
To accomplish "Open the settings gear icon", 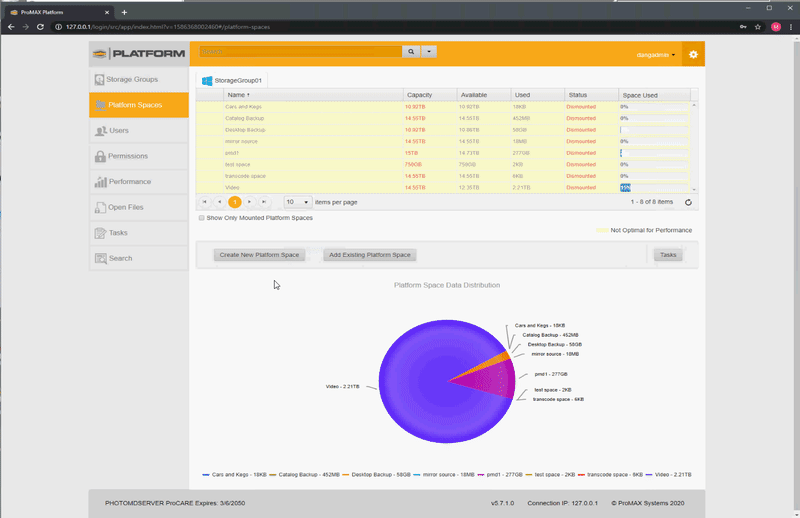I will (x=693, y=54).
